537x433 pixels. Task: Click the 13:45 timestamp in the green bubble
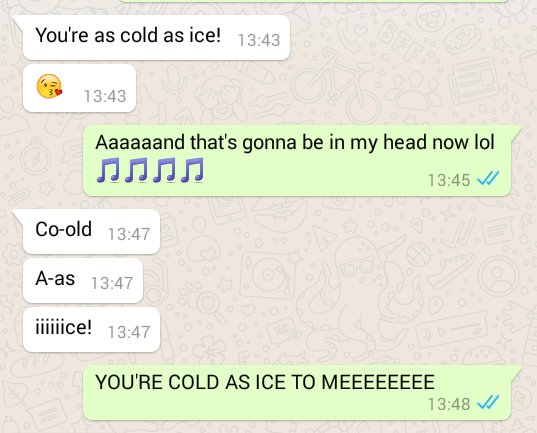coord(449,180)
